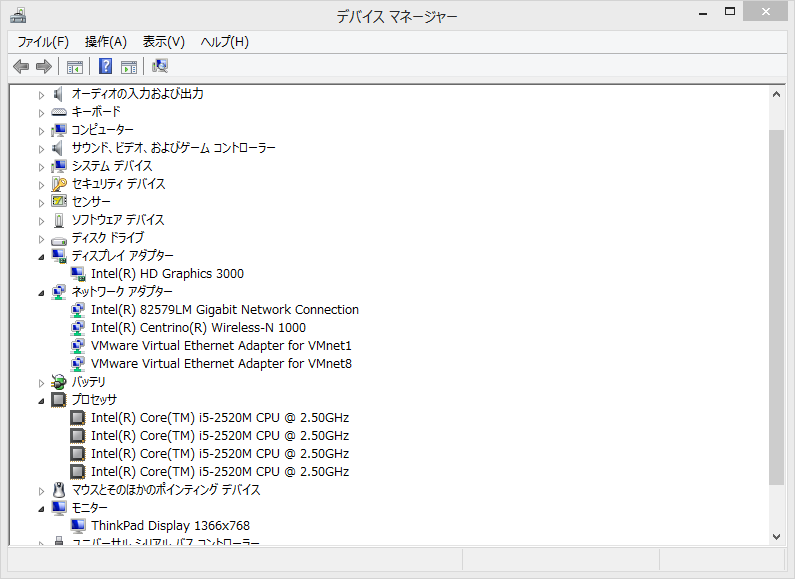Viewport: 795px width, 579px height.
Task: Select the last i5-2520M CPU entry
Action: pyautogui.click(x=220, y=472)
